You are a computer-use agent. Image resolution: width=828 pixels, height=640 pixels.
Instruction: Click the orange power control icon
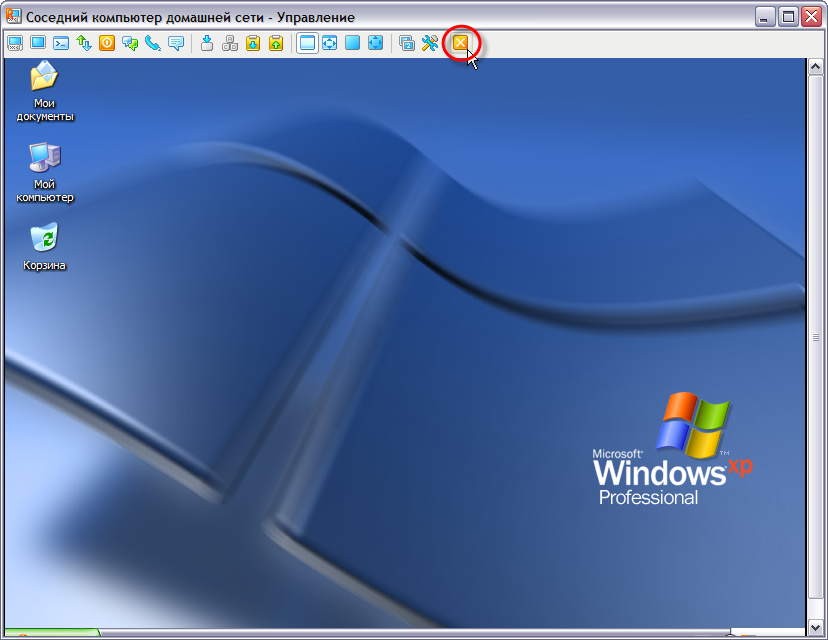(107, 43)
